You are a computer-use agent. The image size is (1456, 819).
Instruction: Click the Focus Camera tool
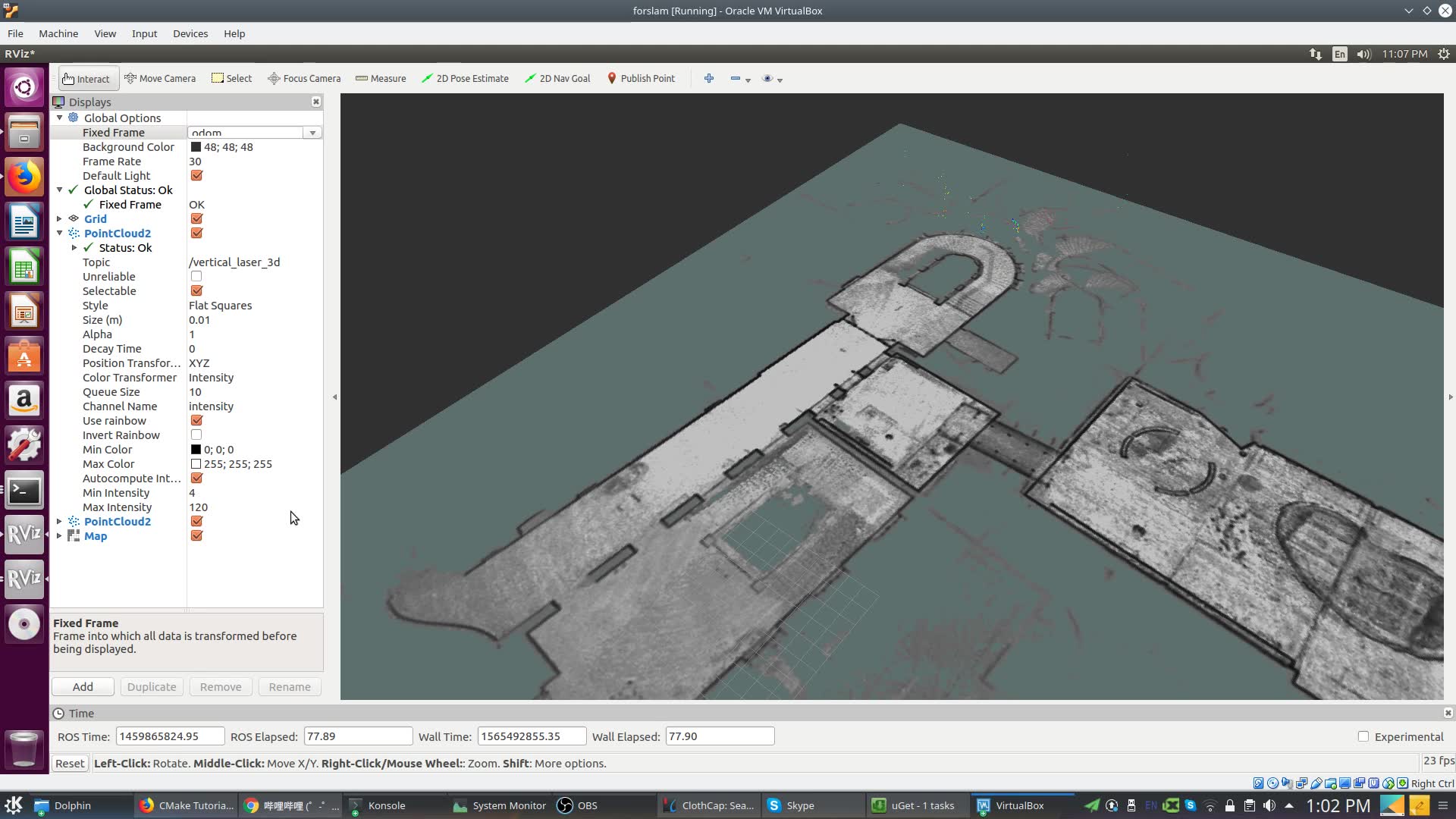(304, 78)
